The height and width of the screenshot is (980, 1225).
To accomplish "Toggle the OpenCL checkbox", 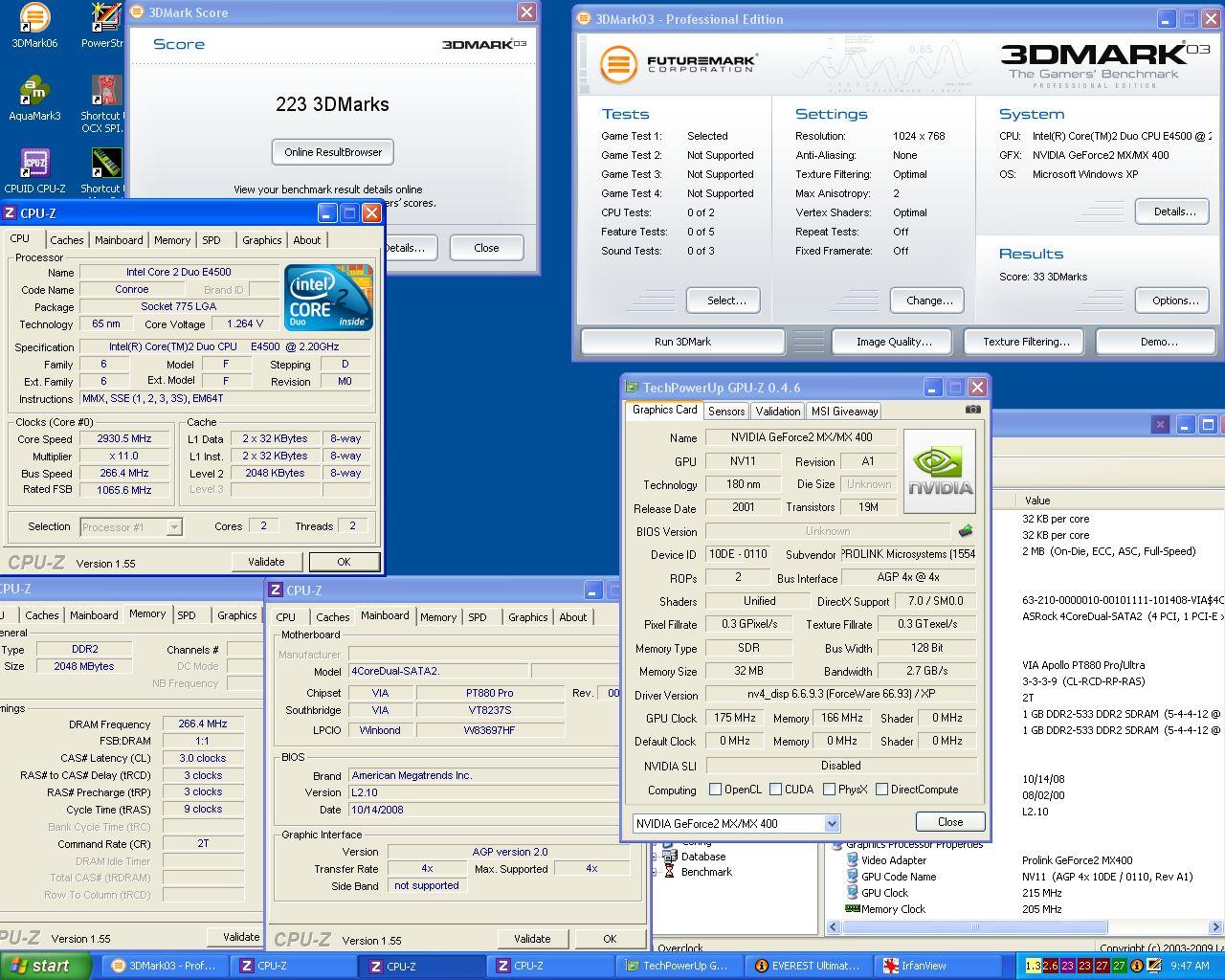I will point(715,790).
